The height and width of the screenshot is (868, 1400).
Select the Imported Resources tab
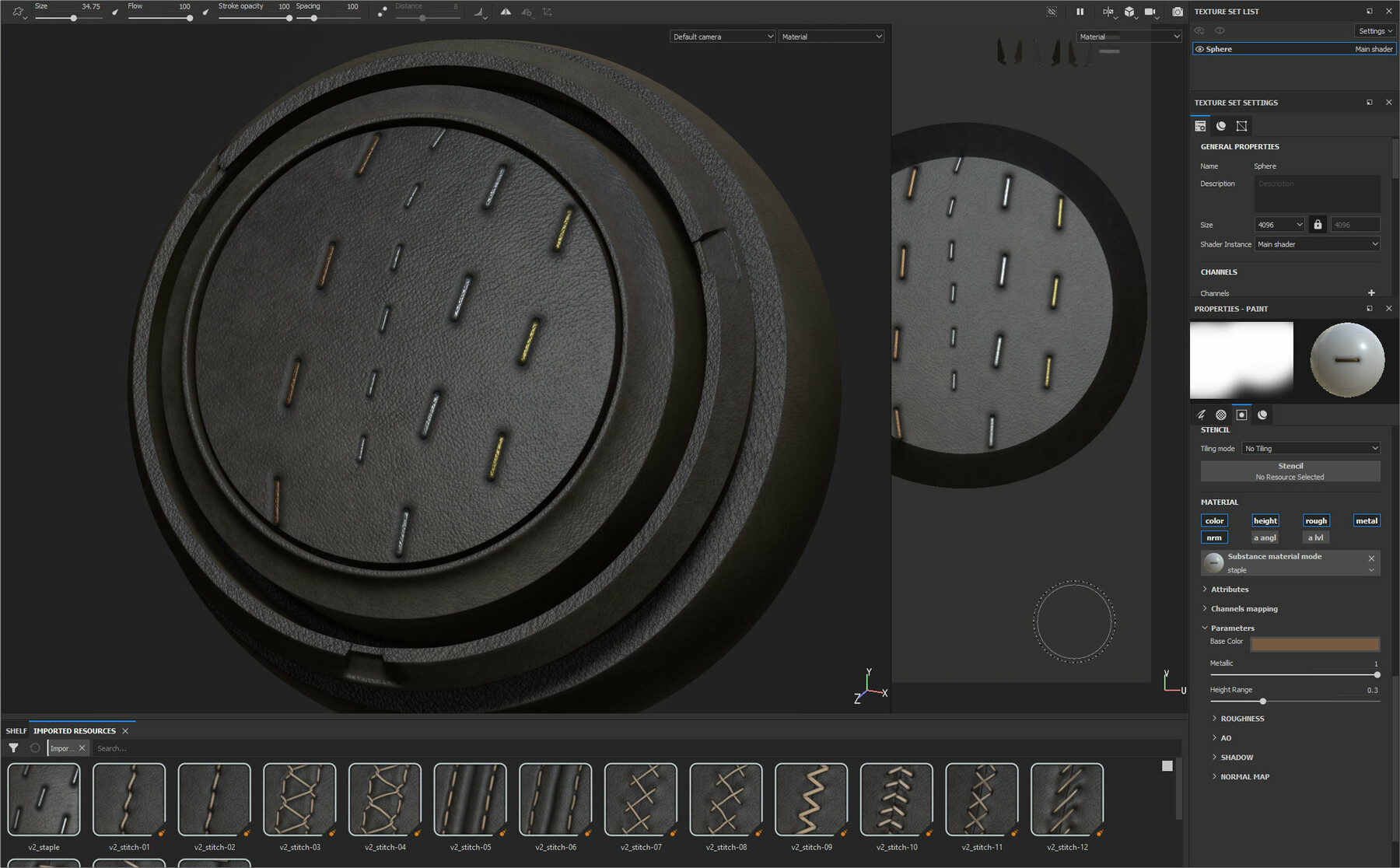click(74, 731)
